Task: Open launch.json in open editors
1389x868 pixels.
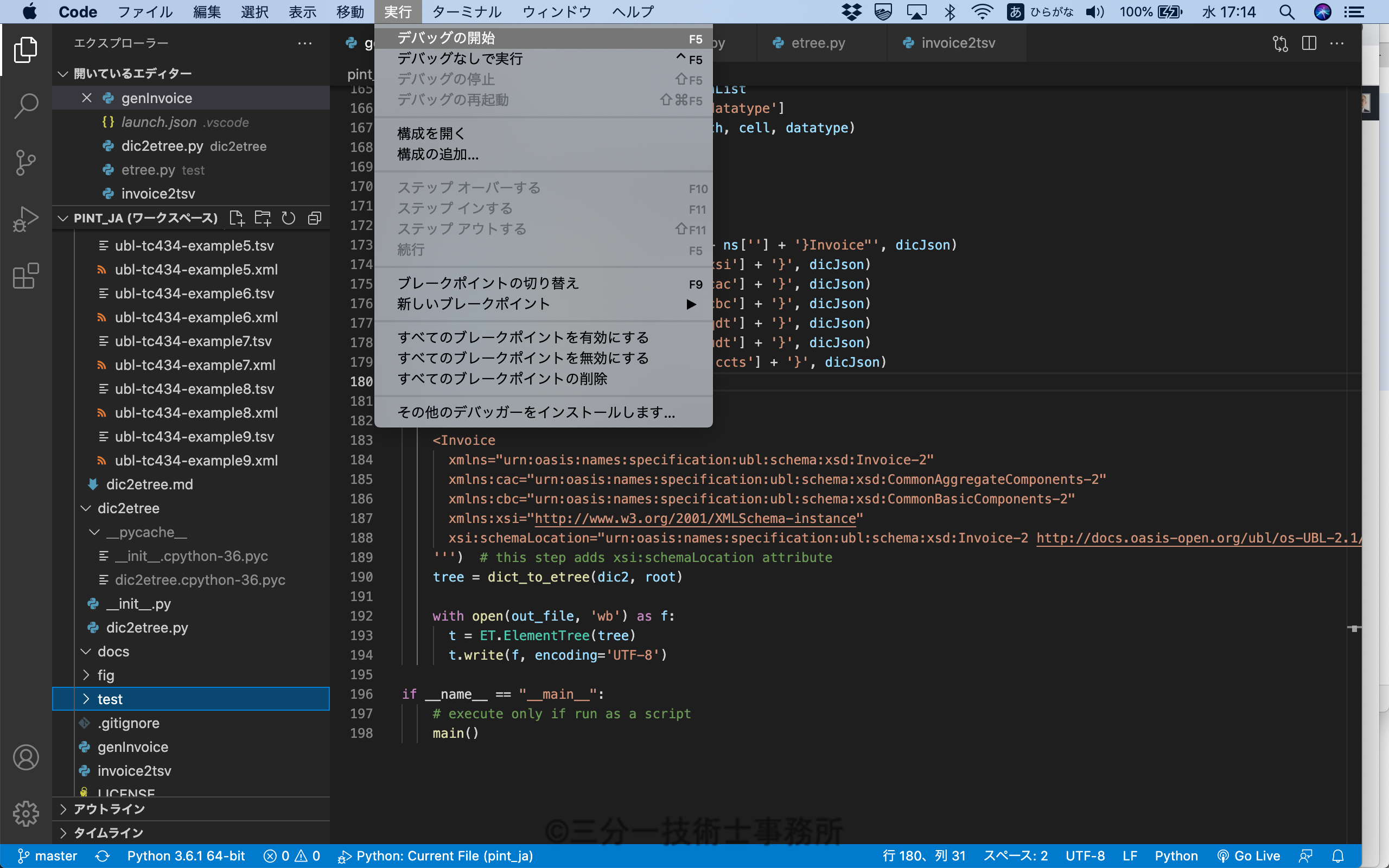Action: 190,122
